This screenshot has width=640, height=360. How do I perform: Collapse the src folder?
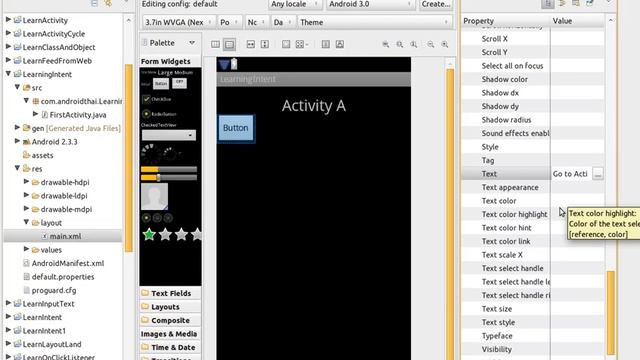pyautogui.click(x=17, y=87)
